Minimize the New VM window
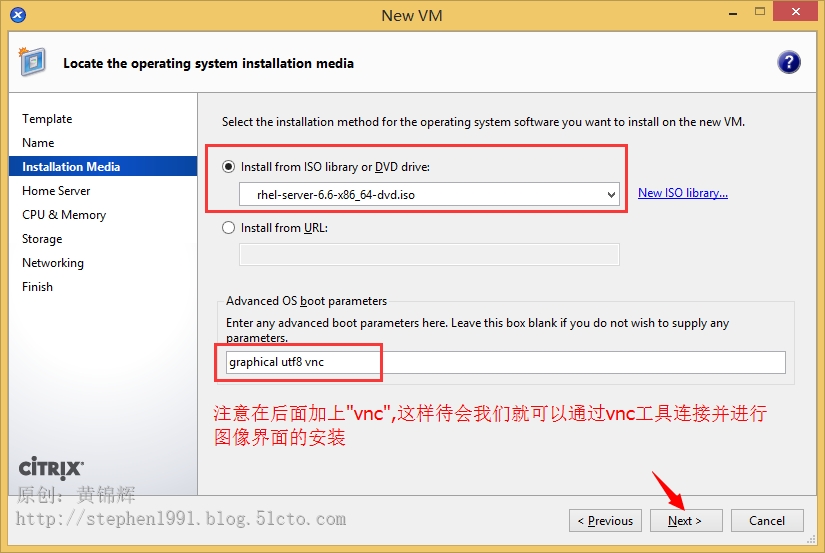Viewport: 825px width, 553px height. [732, 13]
